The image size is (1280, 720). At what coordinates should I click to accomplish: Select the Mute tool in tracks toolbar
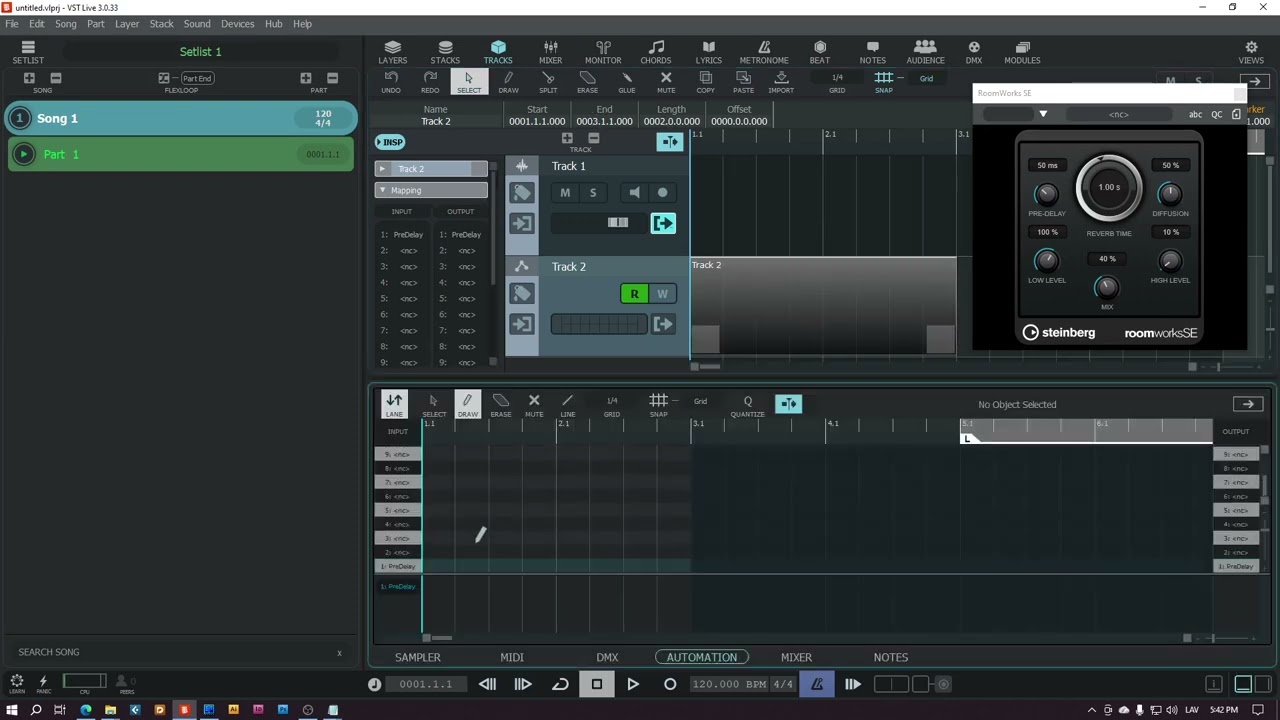pyautogui.click(x=666, y=83)
